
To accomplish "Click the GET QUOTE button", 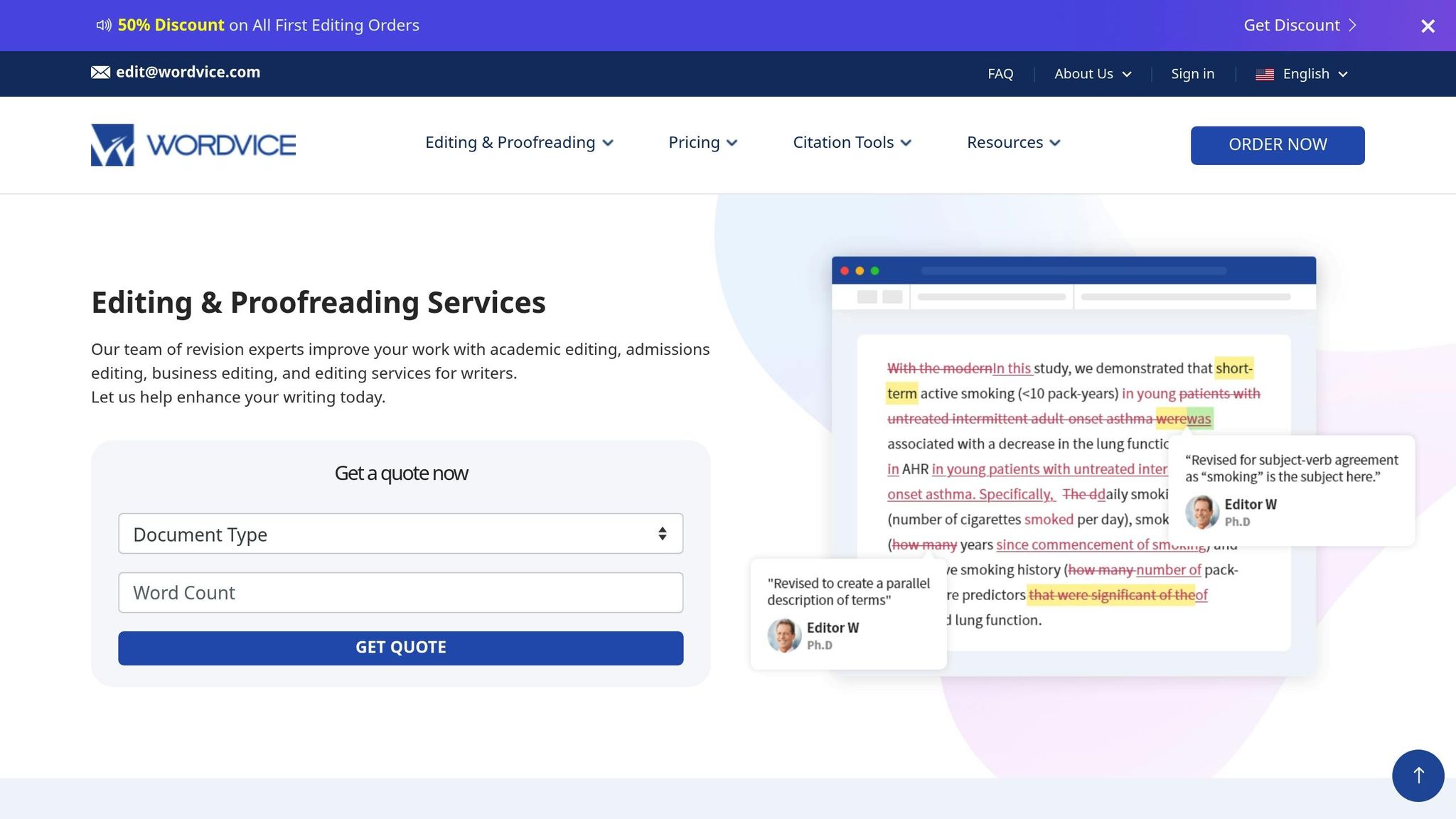I will pyautogui.click(x=401, y=648).
